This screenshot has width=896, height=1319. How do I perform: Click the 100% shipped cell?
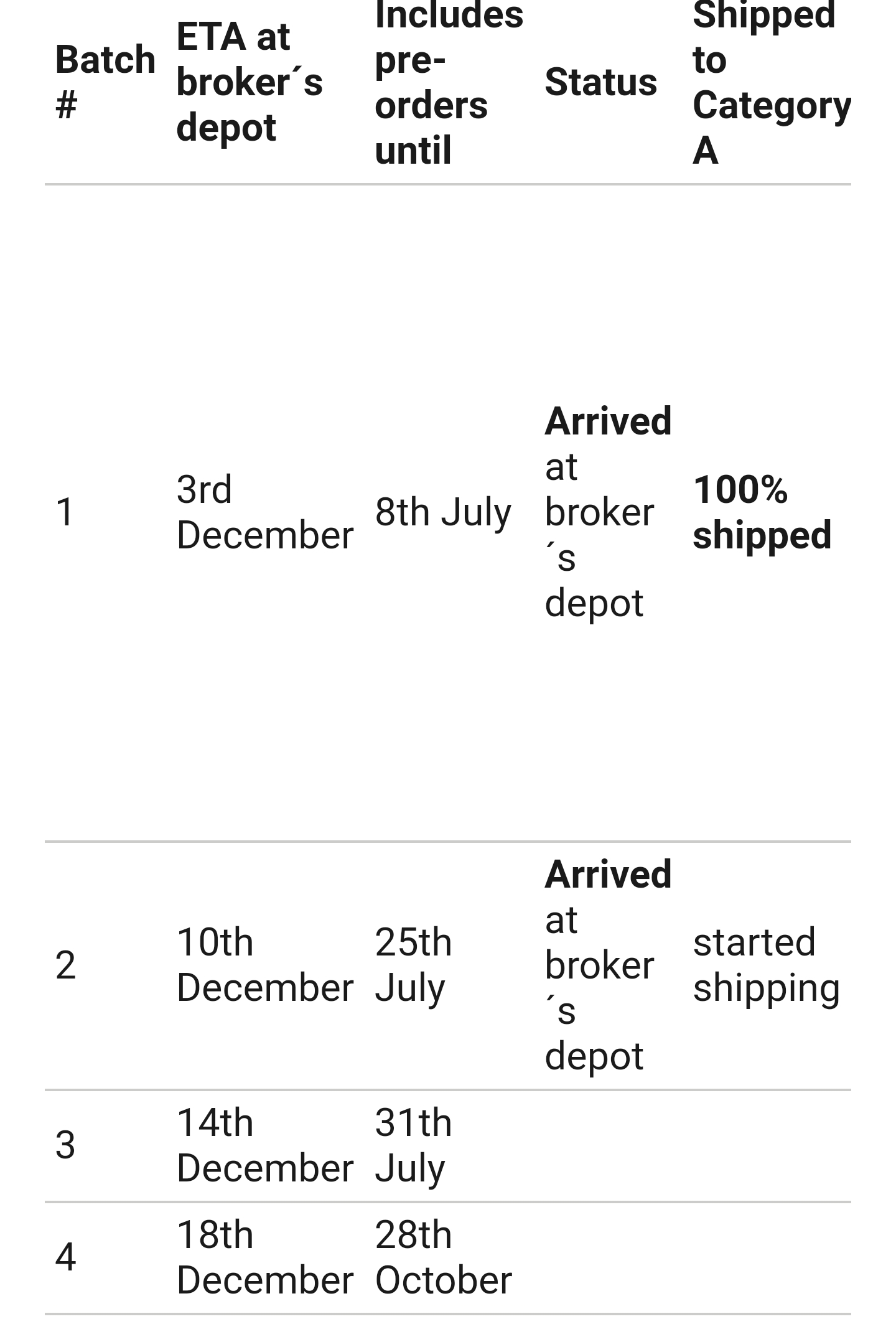[x=762, y=512]
